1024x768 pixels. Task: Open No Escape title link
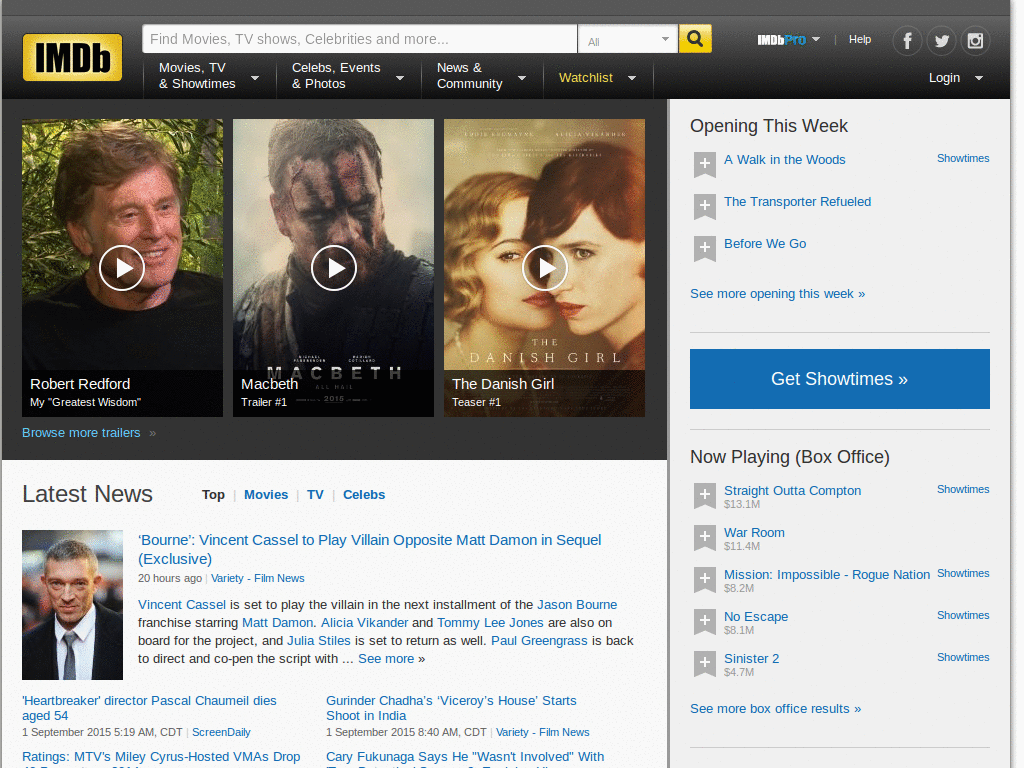tap(756, 616)
